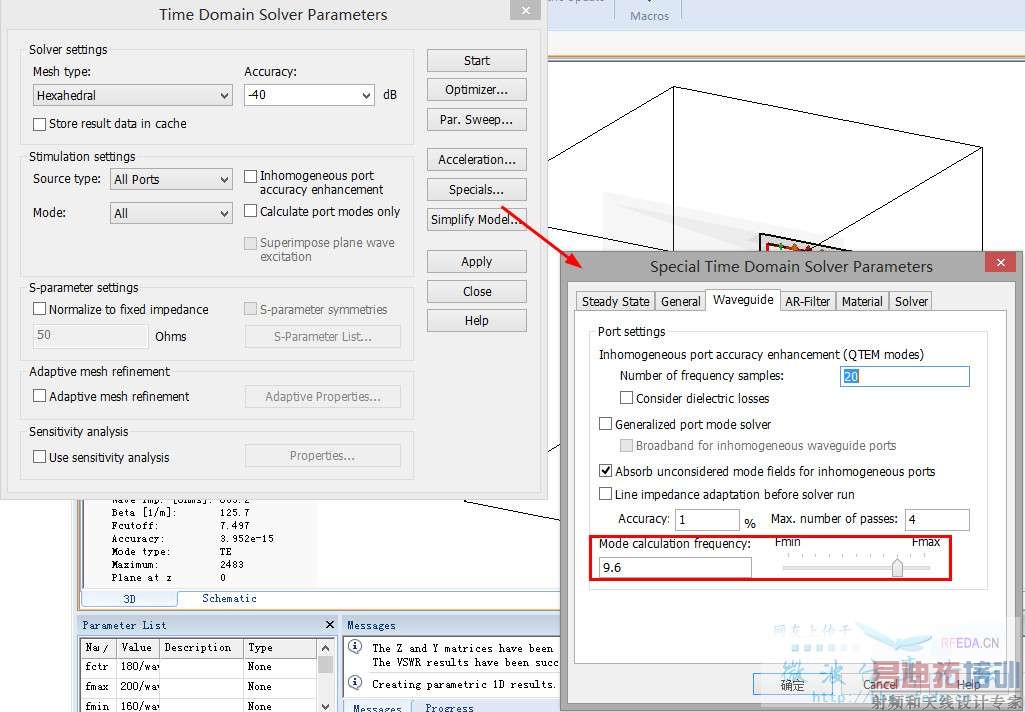Toggle Normalize to fixed impedance

[40, 309]
